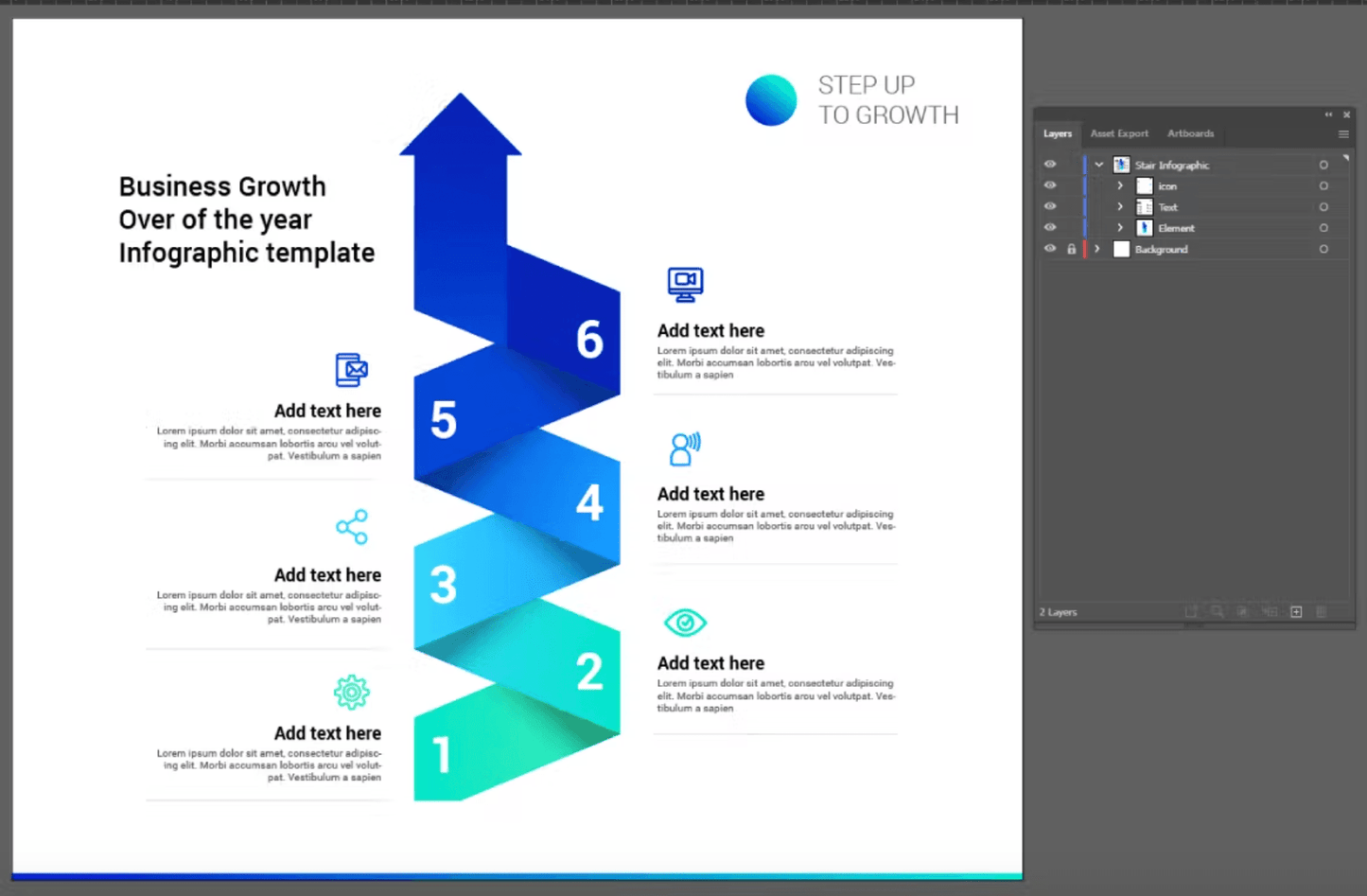Open the Artboards tab
The height and width of the screenshot is (896, 1367).
1190,134
